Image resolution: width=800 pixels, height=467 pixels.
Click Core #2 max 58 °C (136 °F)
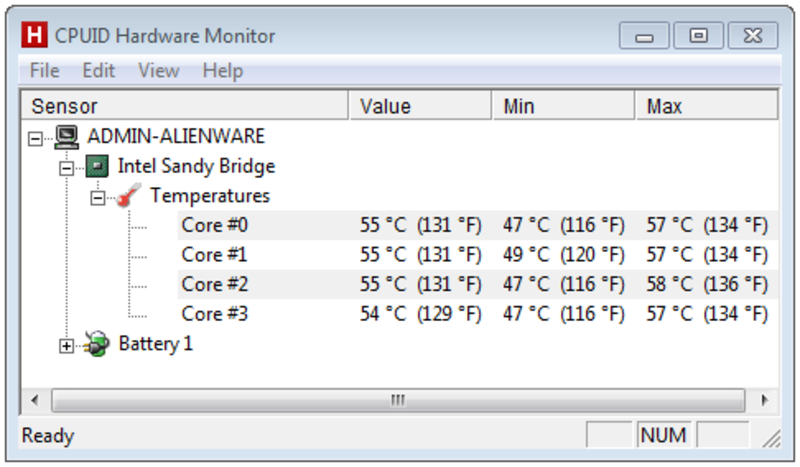tap(707, 284)
